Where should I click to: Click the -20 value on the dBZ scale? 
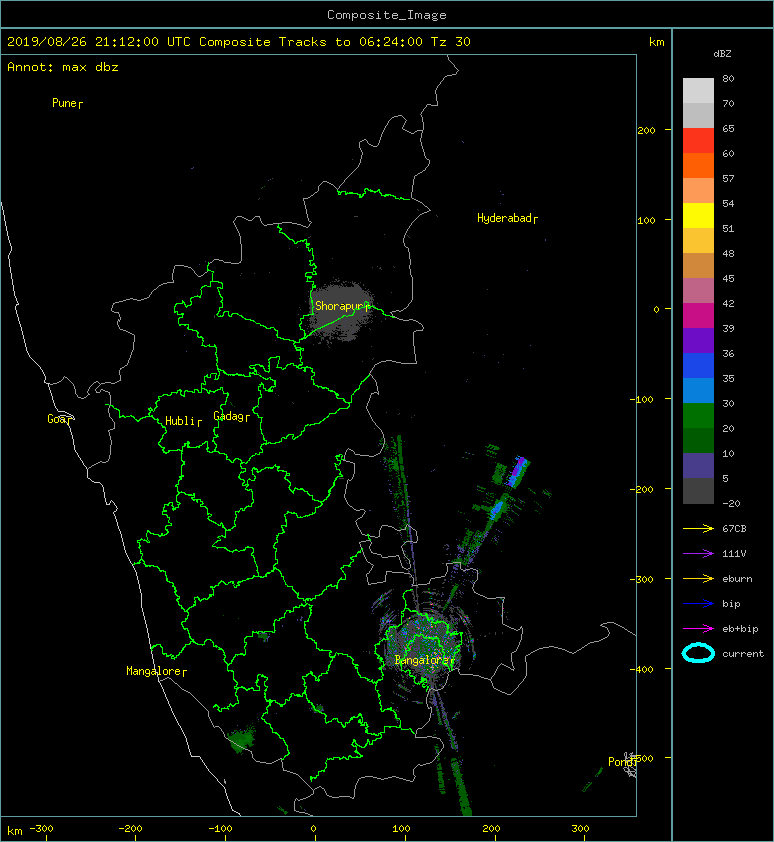[x=731, y=503]
